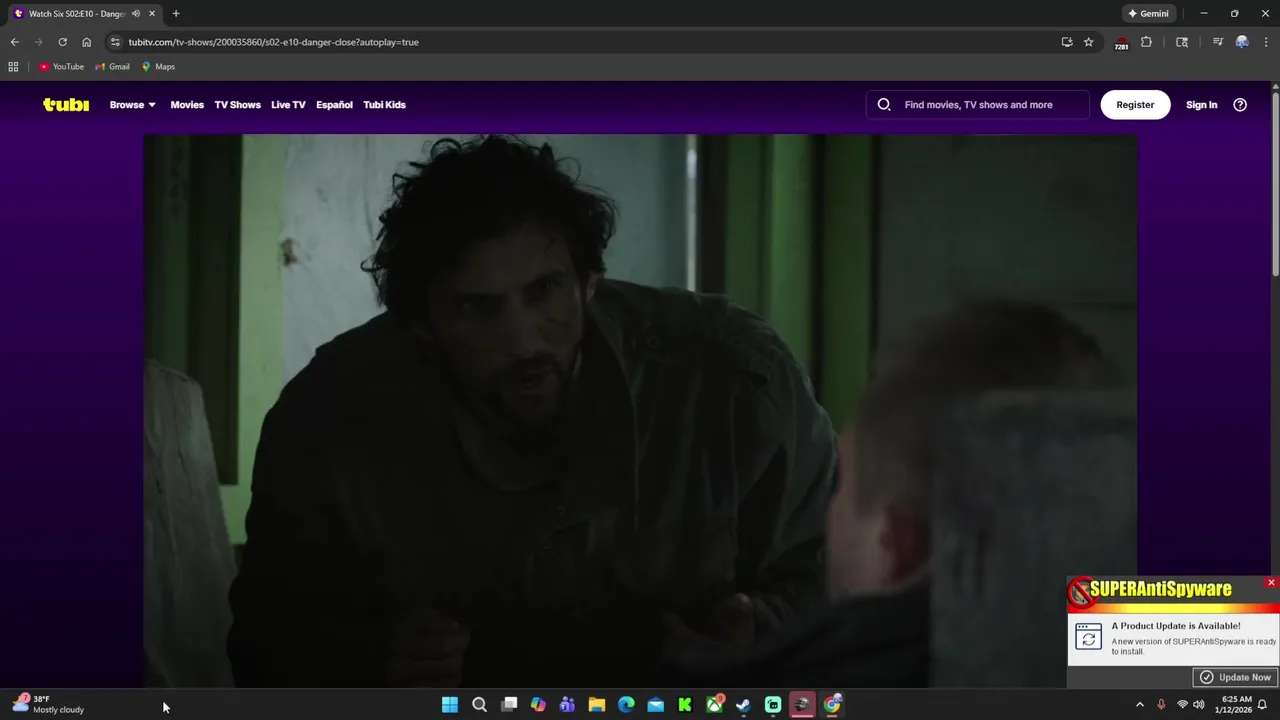1280x720 pixels.
Task: View site information icon in address bar
Action: (x=115, y=42)
